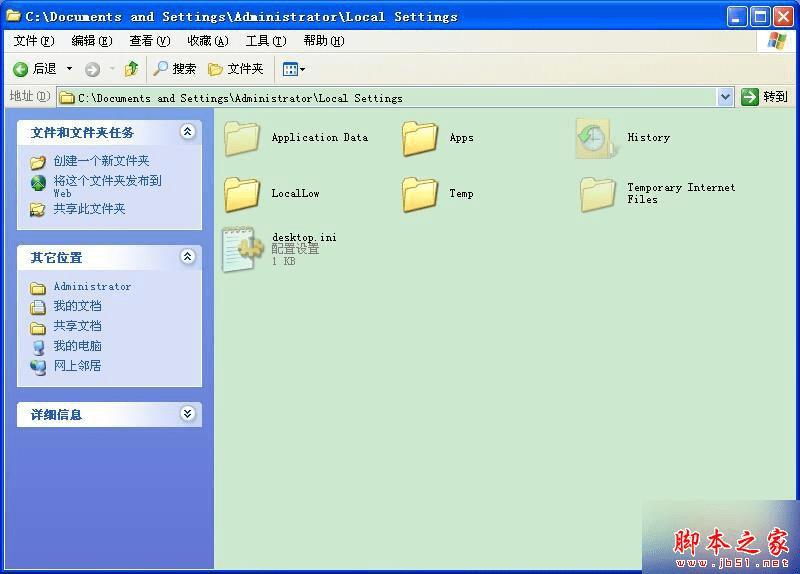The width and height of the screenshot is (800, 574).
Task: Open the 文件(F) menu
Action: click(x=34, y=41)
